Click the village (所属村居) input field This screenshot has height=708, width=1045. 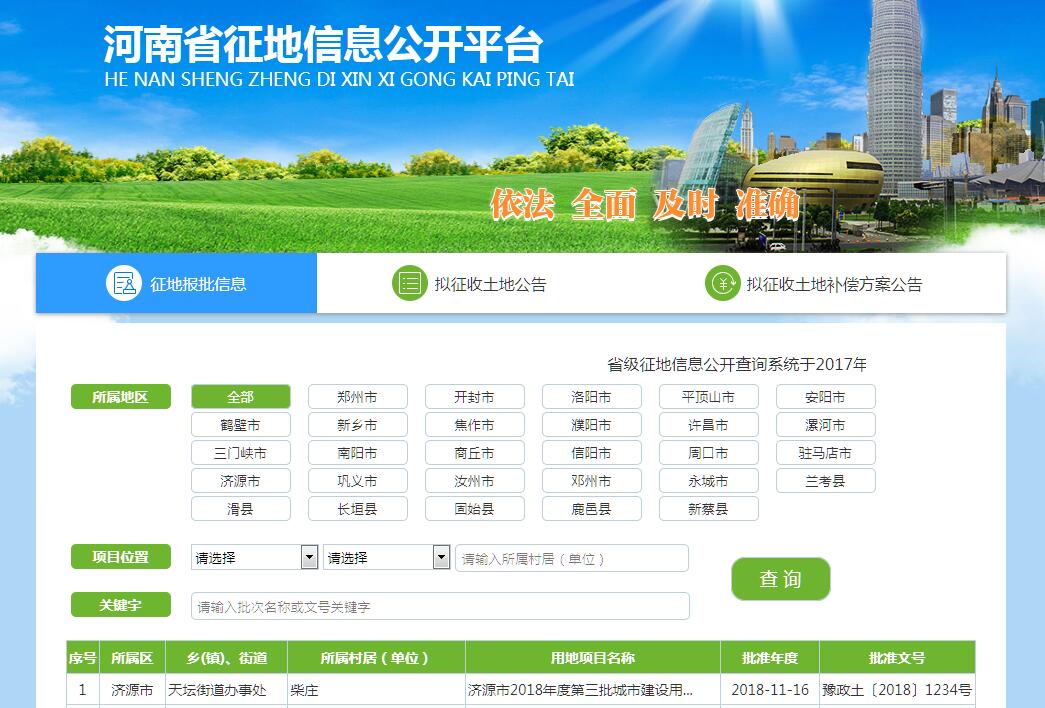[x=571, y=558]
